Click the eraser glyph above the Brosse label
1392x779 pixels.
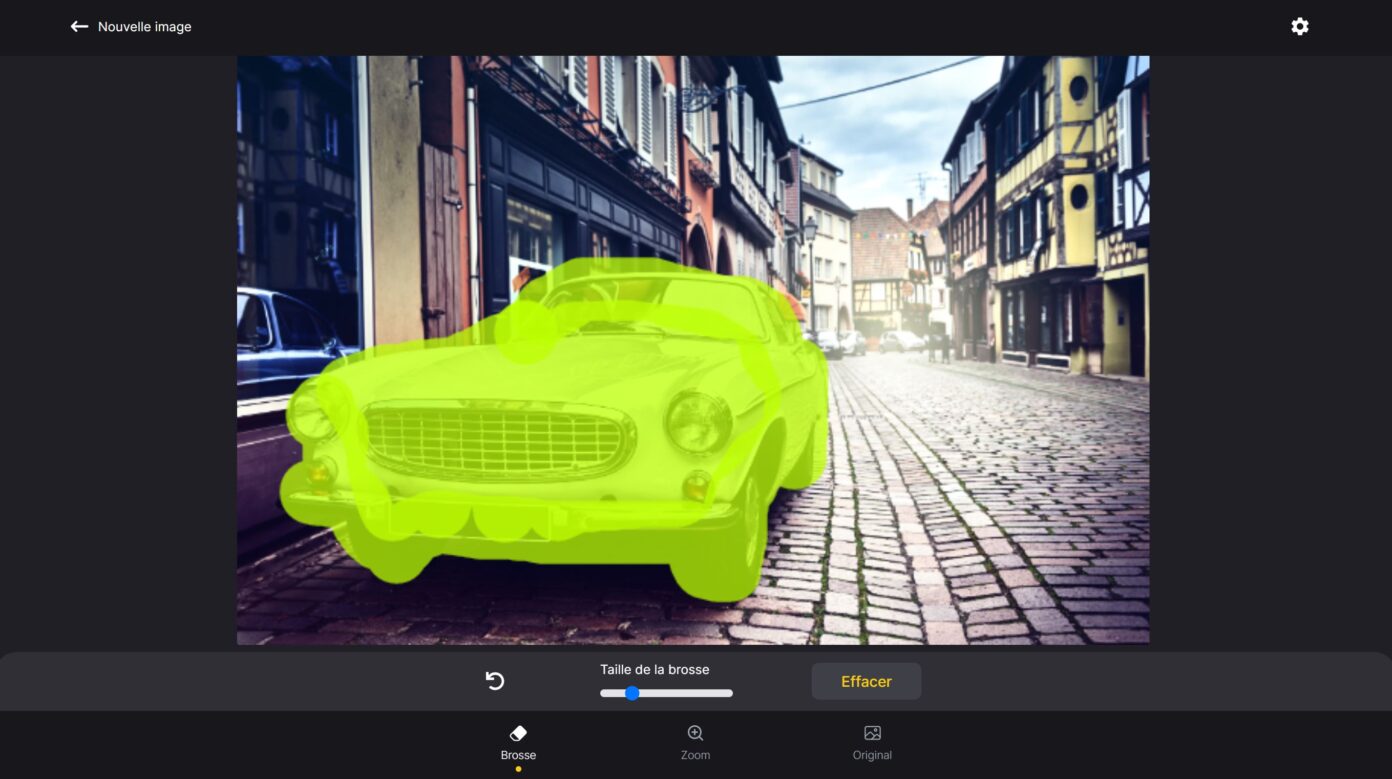click(518, 733)
